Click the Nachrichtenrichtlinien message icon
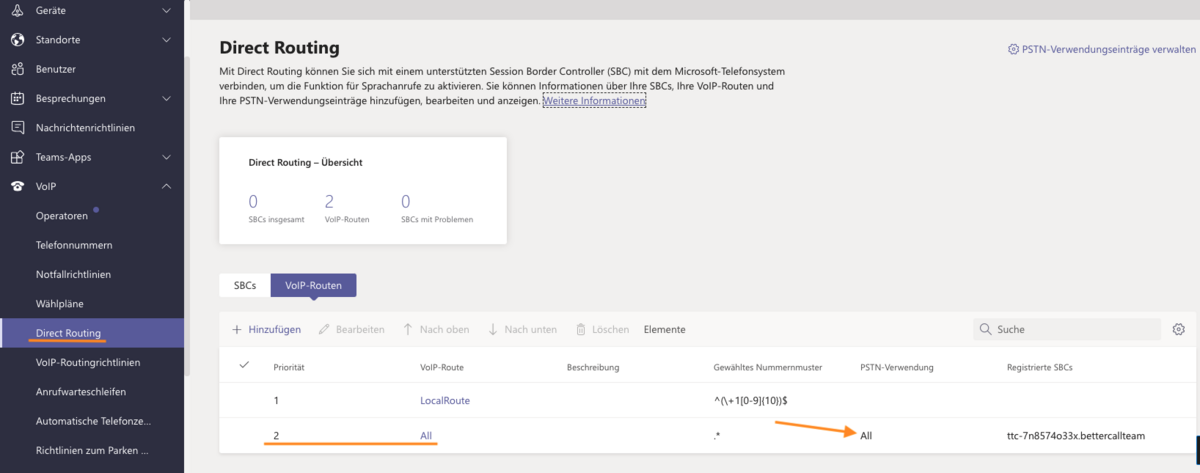 pos(17,128)
